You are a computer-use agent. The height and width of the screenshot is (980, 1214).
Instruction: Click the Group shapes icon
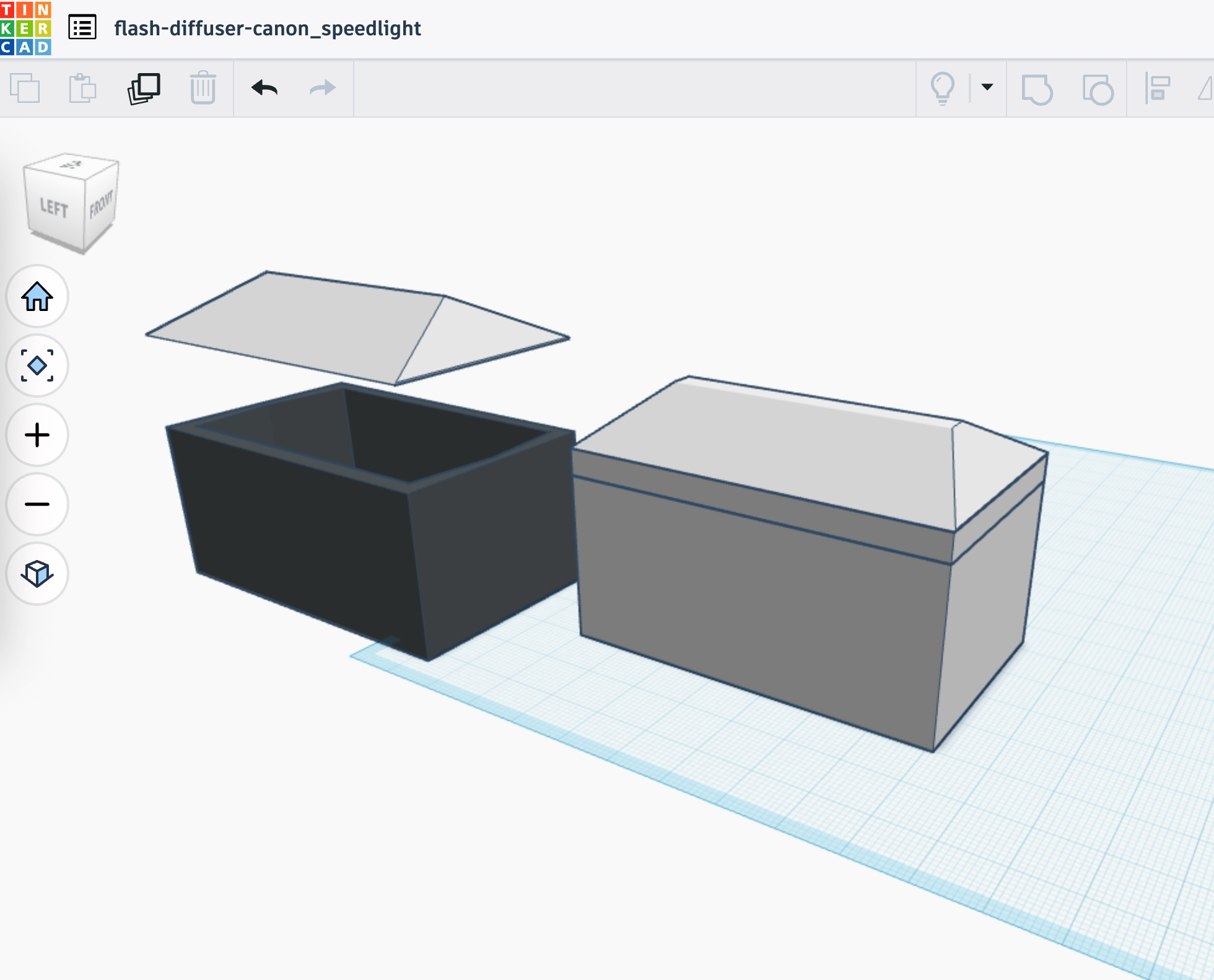(1037, 89)
